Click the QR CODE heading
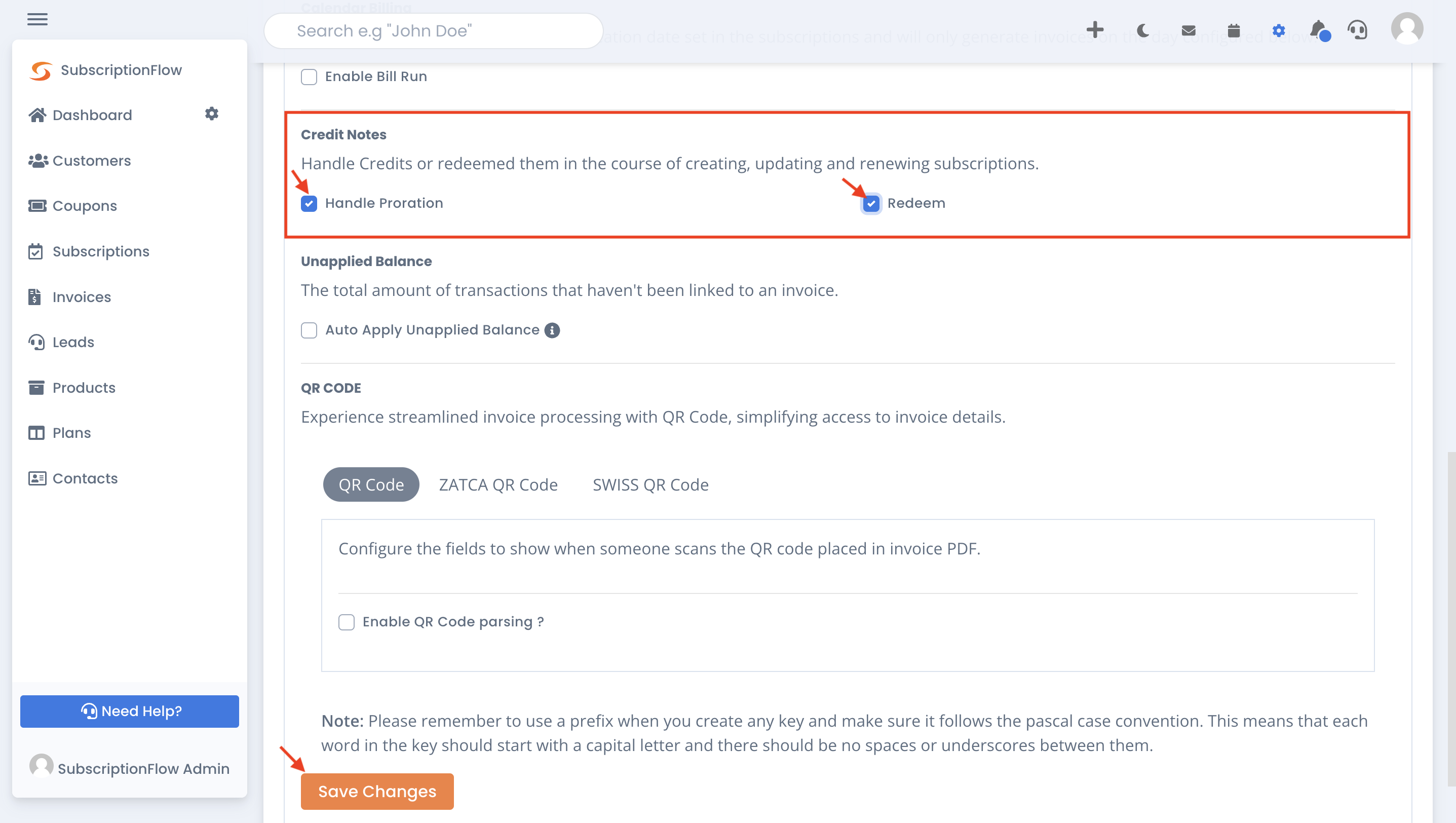 tap(331, 388)
